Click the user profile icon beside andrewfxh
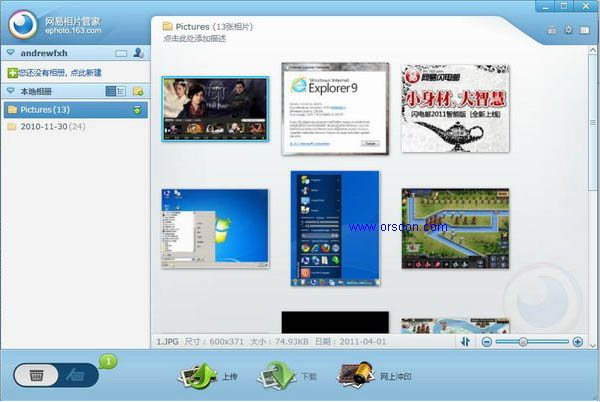The image size is (600, 402). (138, 53)
